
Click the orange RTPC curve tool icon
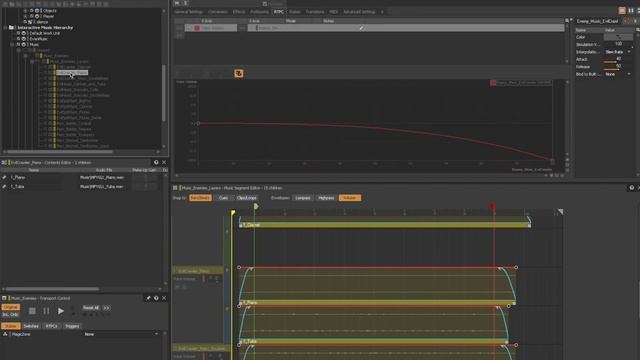point(239,73)
